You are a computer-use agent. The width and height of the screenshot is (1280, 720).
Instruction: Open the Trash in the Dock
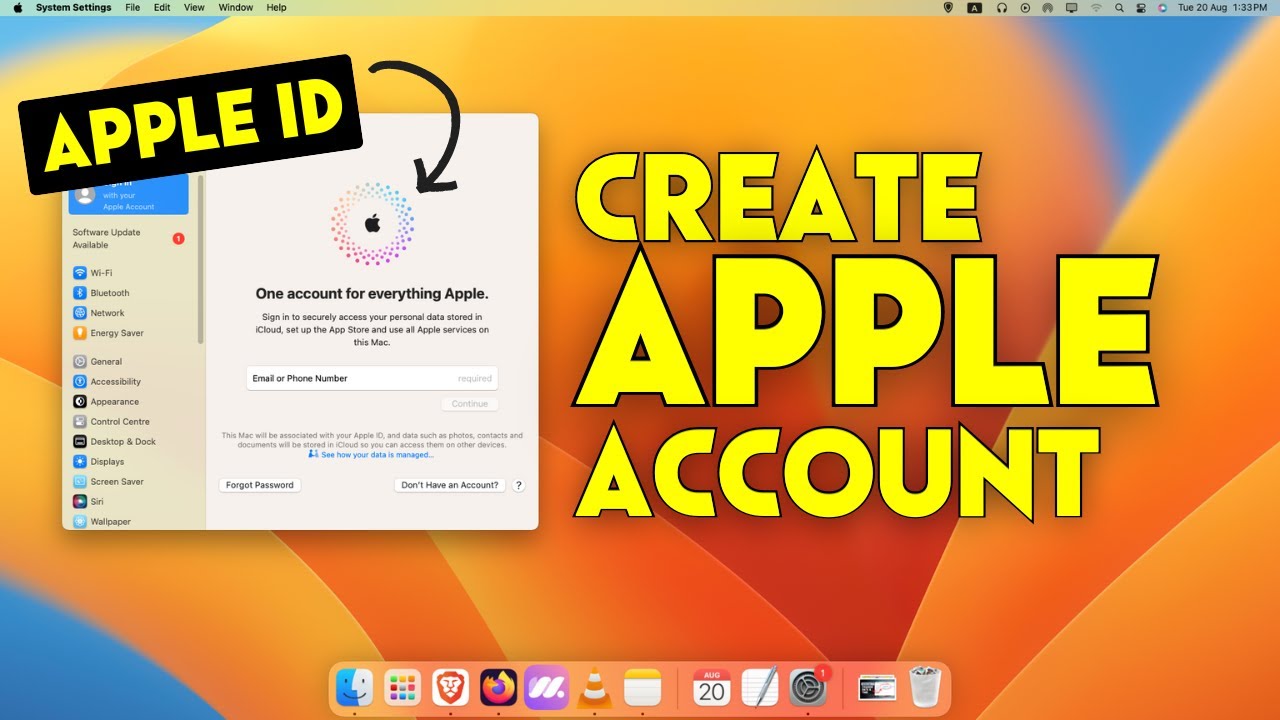[x=924, y=688]
